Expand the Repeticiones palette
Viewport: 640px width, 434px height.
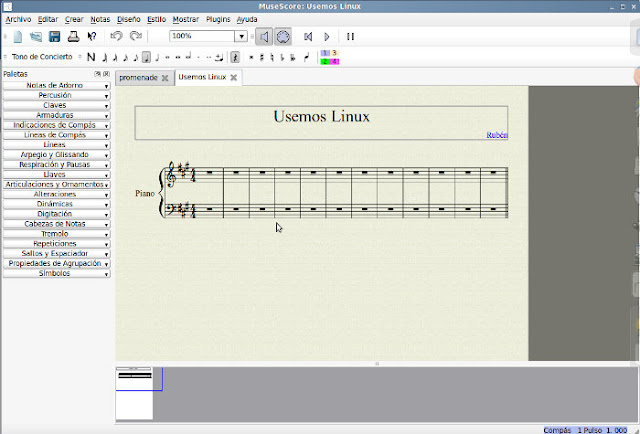coord(56,244)
